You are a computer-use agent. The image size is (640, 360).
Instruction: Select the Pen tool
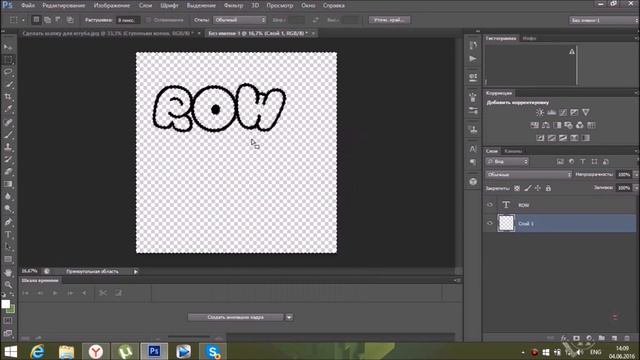[8, 222]
